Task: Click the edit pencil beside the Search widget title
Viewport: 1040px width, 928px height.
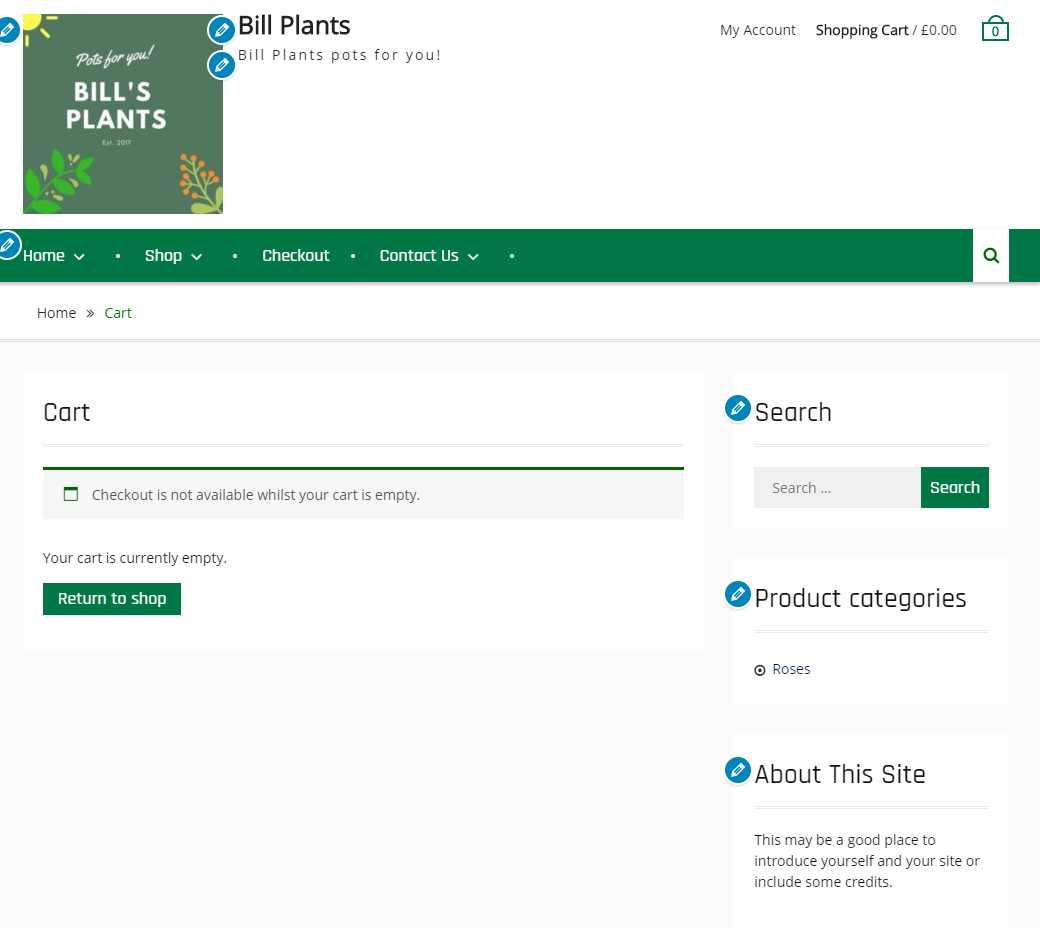Action: pos(738,409)
